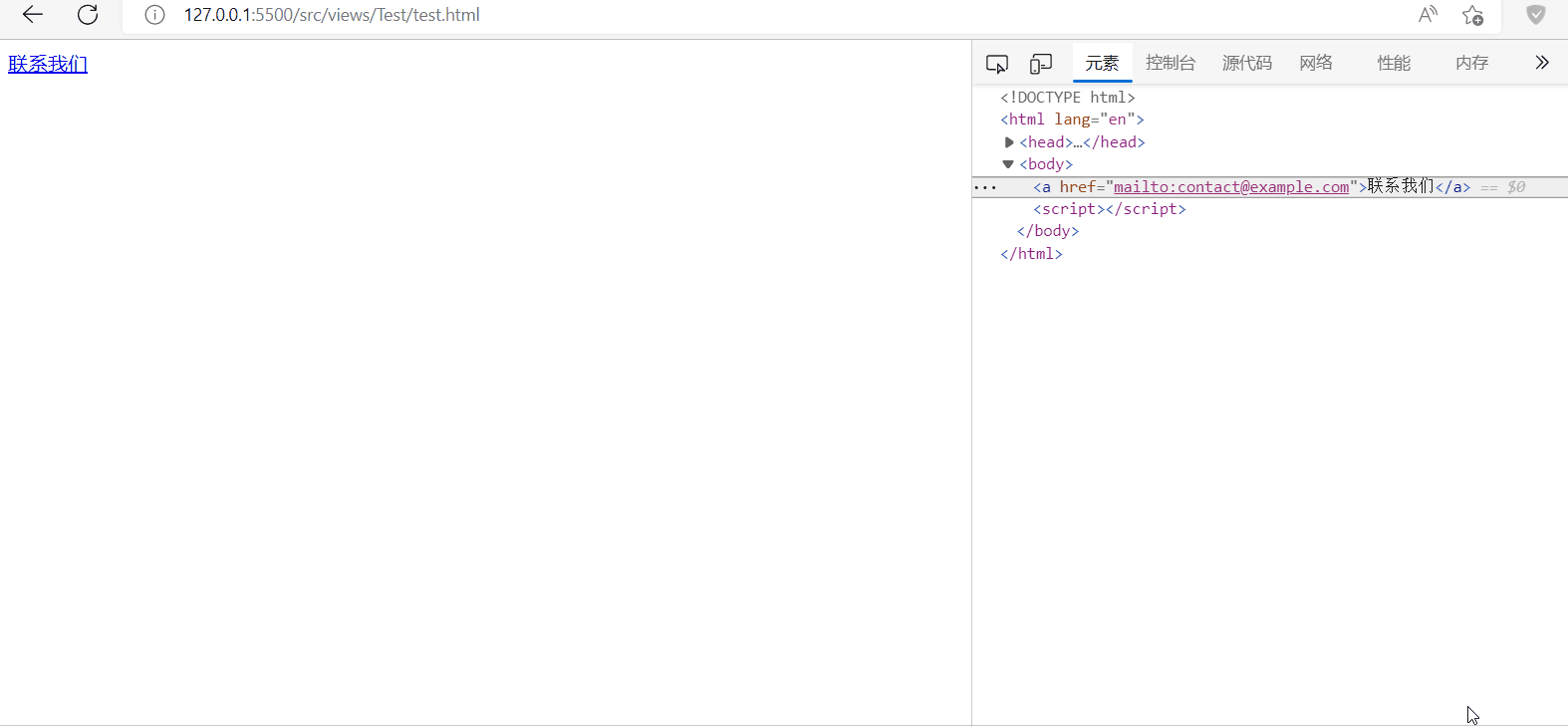Select the </body> closing tag line
1568x726 pixels.
[x=1048, y=231]
